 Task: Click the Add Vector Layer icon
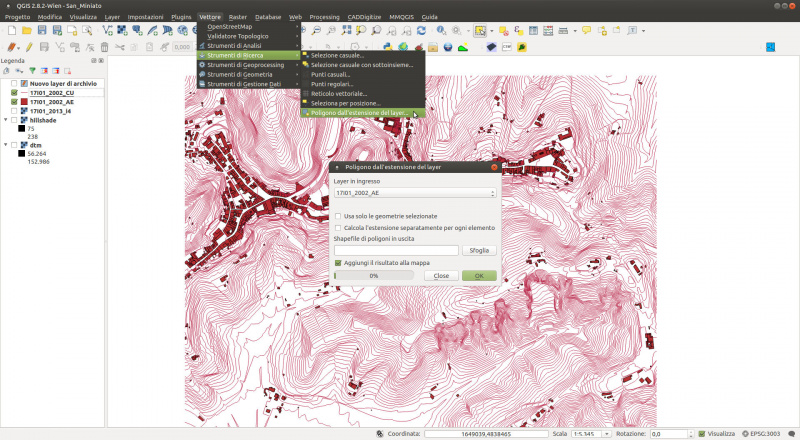tap(107, 31)
